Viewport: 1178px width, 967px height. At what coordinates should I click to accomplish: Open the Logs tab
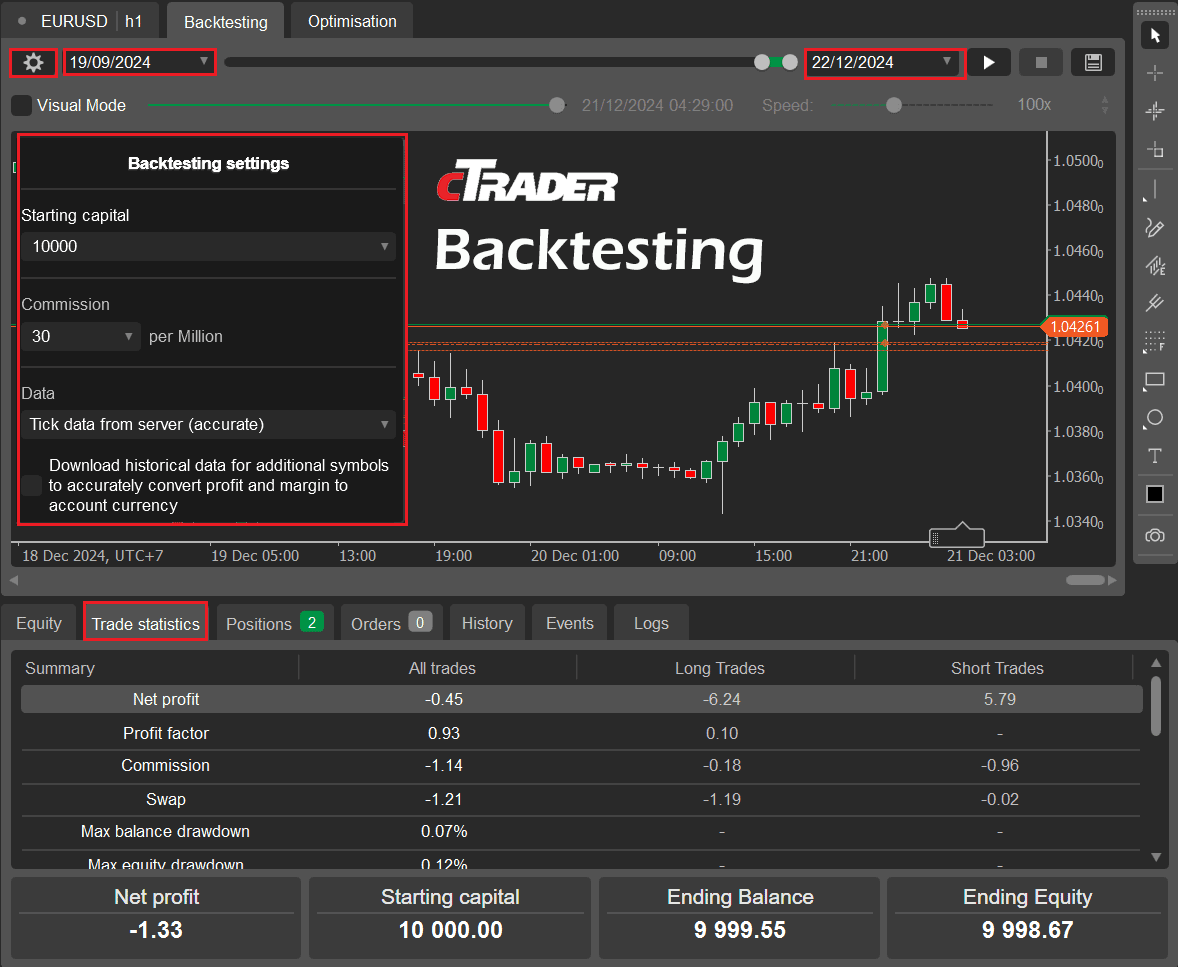click(651, 624)
